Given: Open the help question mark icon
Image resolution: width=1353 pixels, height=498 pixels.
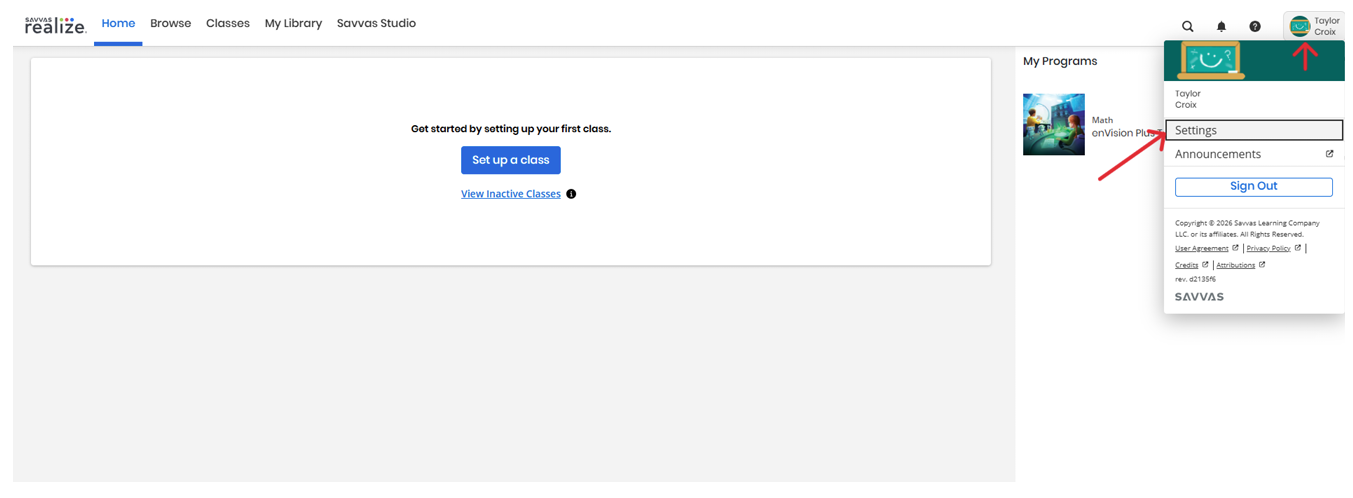Looking at the screenshot, I should click(1255, 27).
